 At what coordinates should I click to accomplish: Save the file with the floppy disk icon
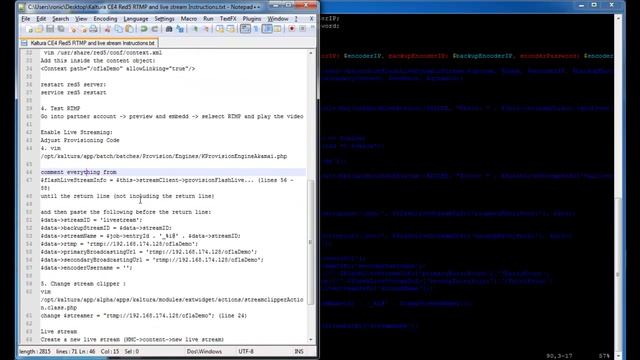(x=50, y=29)
